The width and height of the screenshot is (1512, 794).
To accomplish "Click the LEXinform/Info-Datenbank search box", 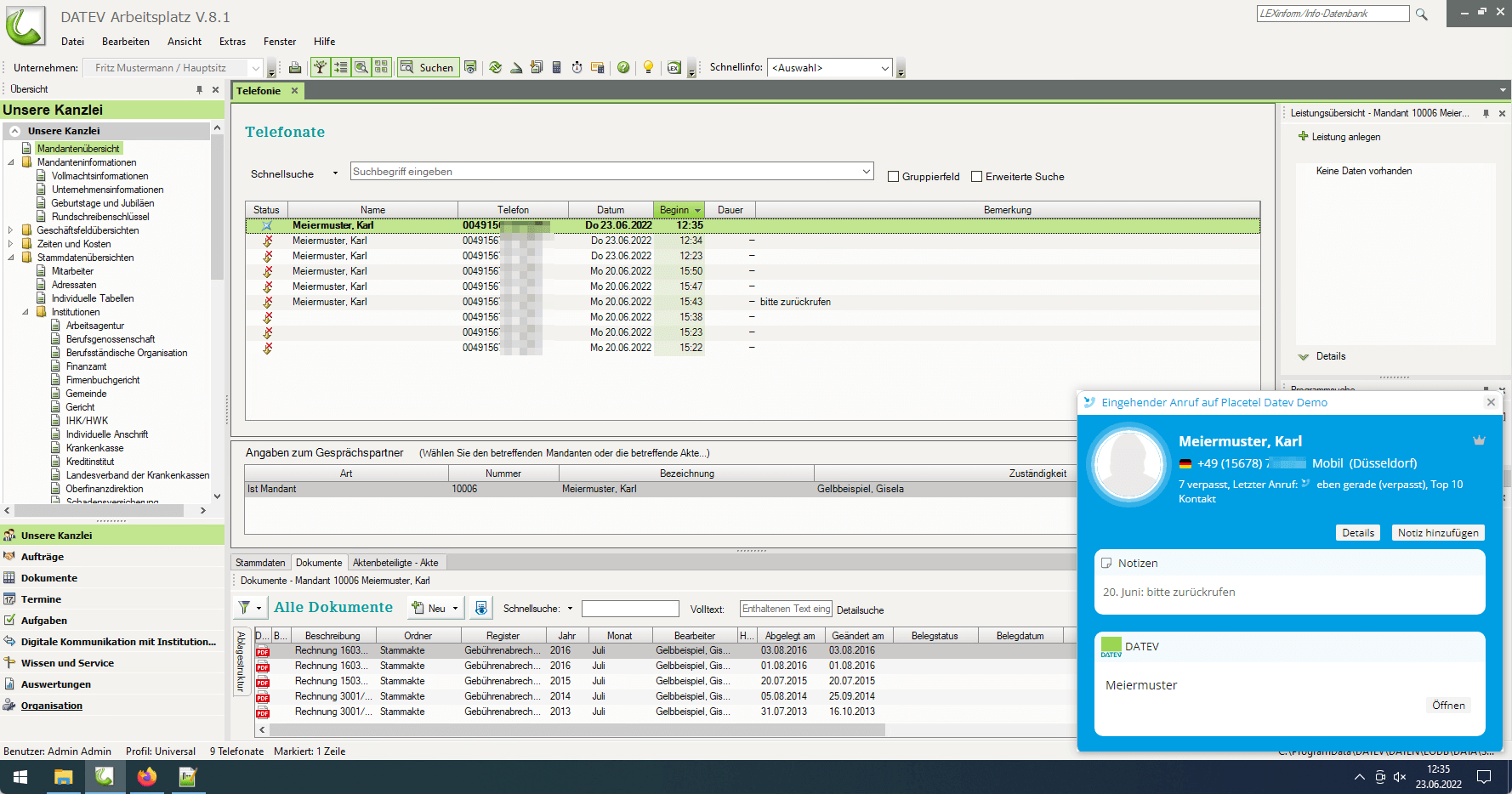I will click(1333, 14).
